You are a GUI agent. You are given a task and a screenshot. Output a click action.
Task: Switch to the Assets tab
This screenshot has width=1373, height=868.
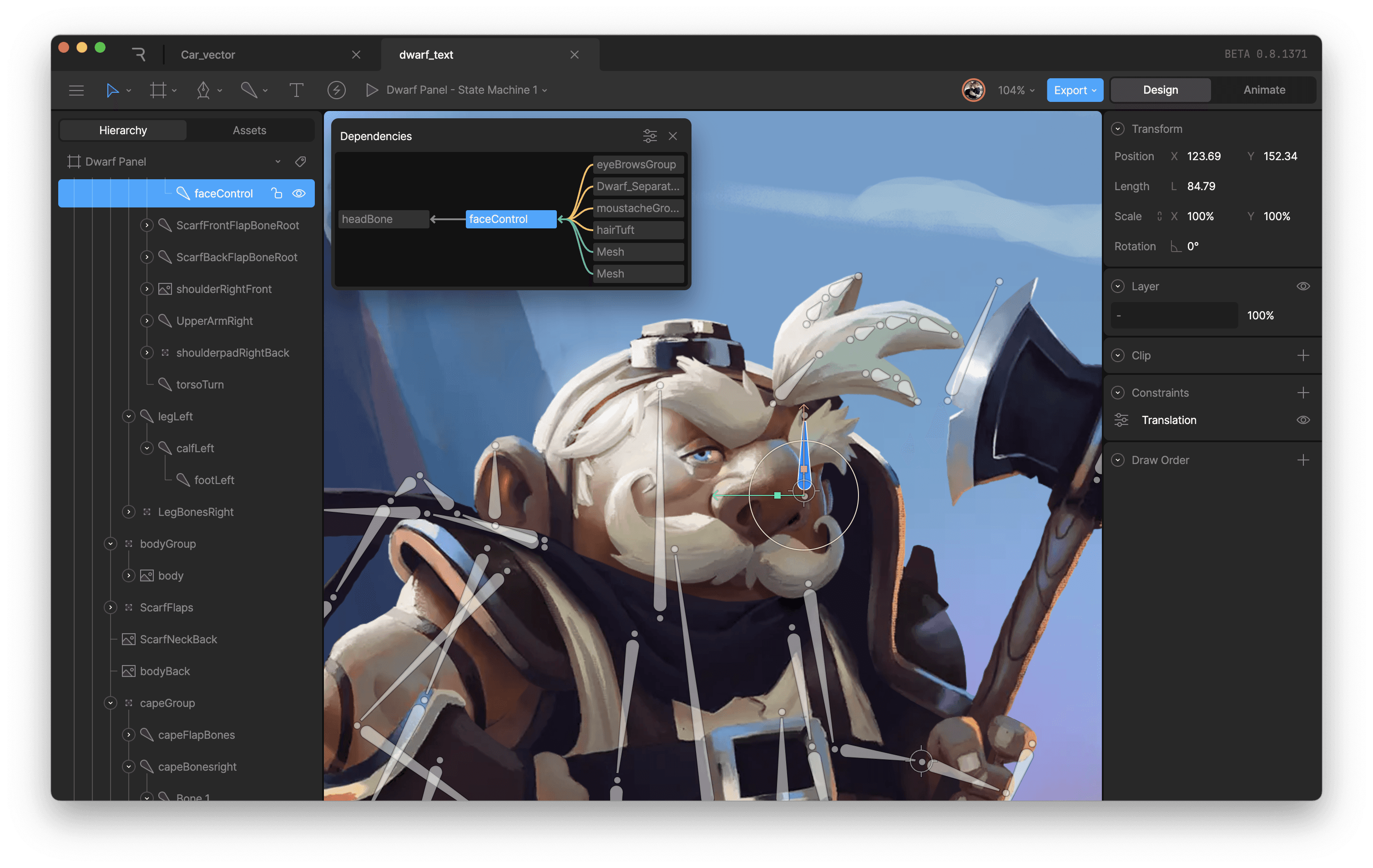click(249, 130)
